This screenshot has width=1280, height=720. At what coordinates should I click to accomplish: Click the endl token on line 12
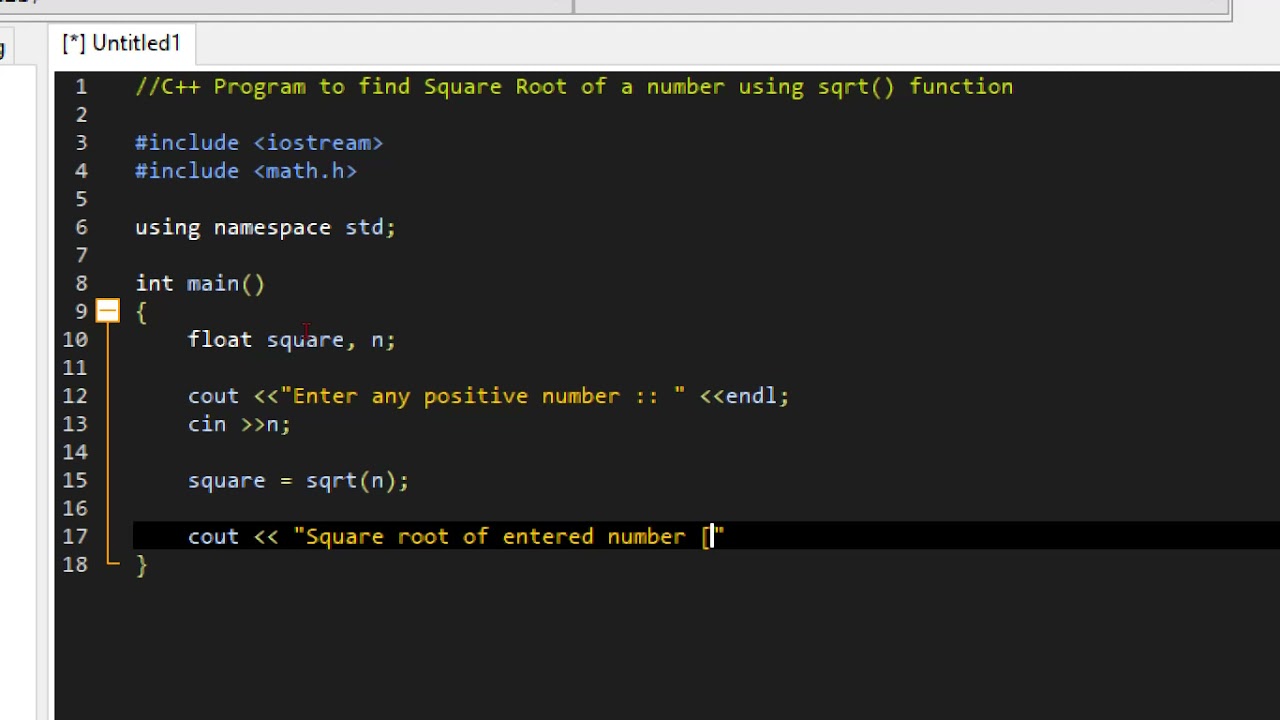point(750,396)
